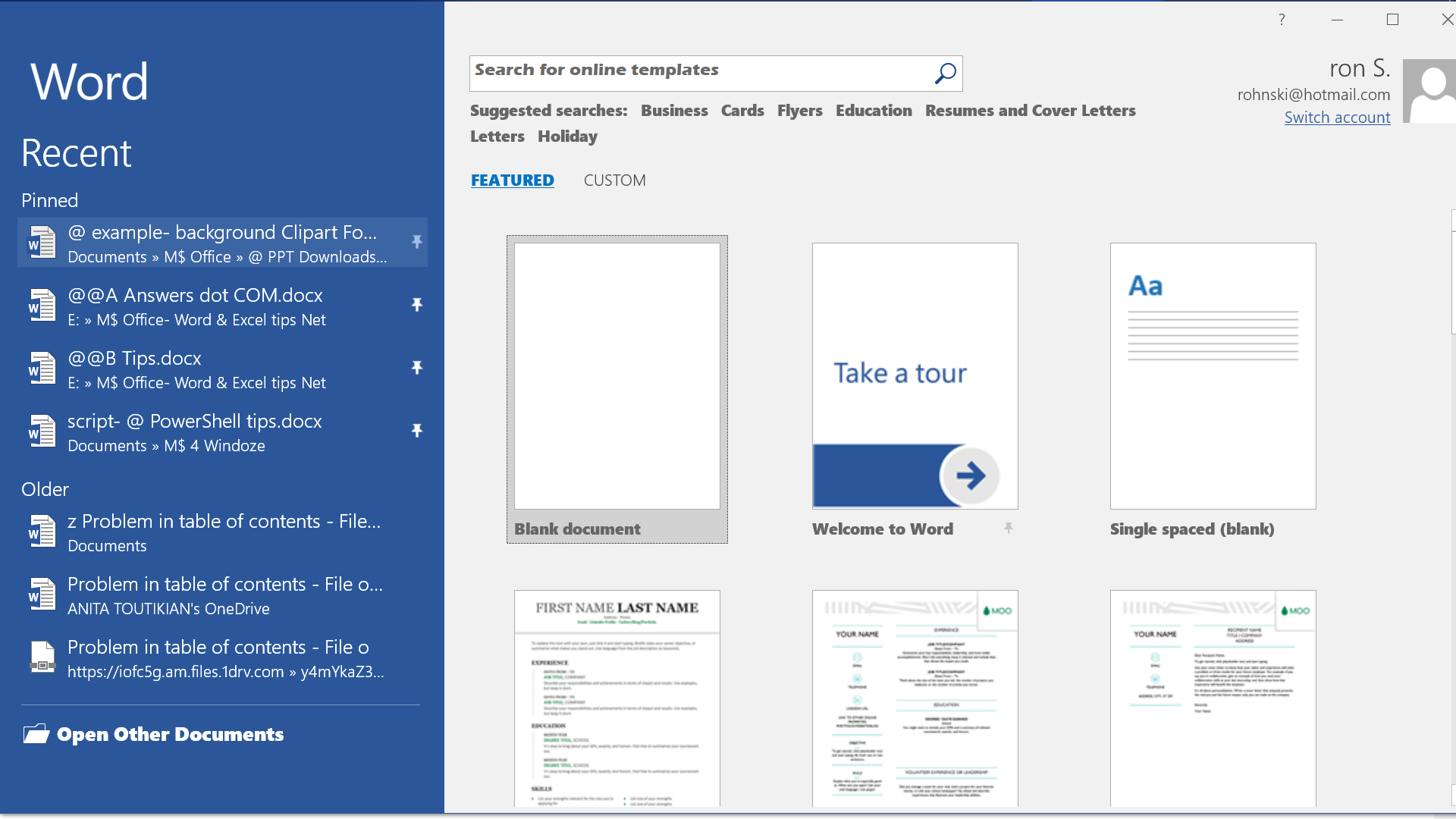Screen dimensions: 1456x819
Task: Unpin the example- background Clipart document
Action: (x=416, y=242)
